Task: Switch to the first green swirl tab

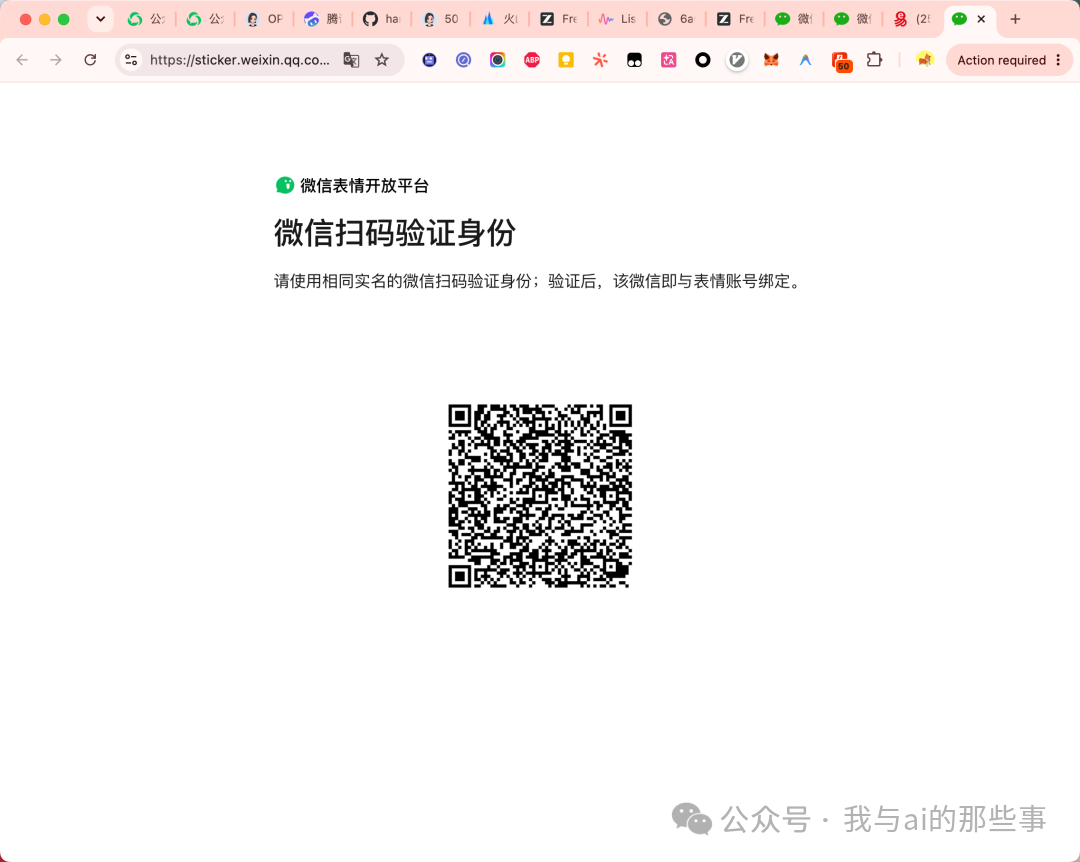Action: 146,19
